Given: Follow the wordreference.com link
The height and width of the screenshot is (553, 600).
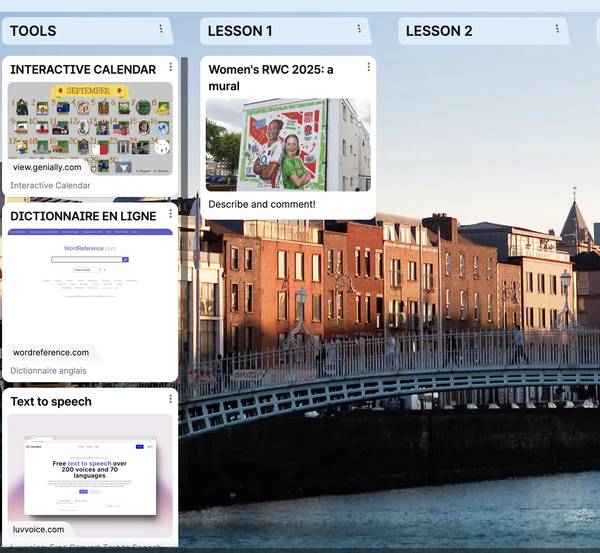Looking at the screenshot, I should pos(51,352).
